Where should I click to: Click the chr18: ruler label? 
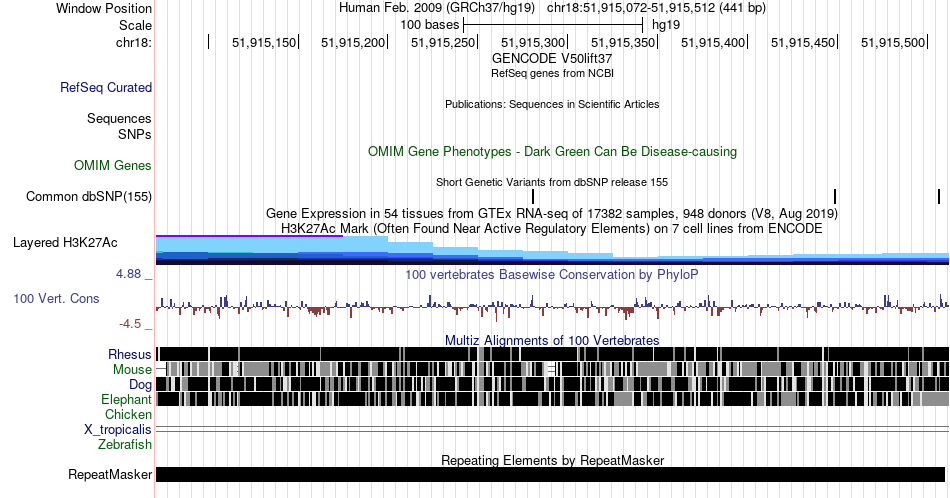[x=134, y=42]
